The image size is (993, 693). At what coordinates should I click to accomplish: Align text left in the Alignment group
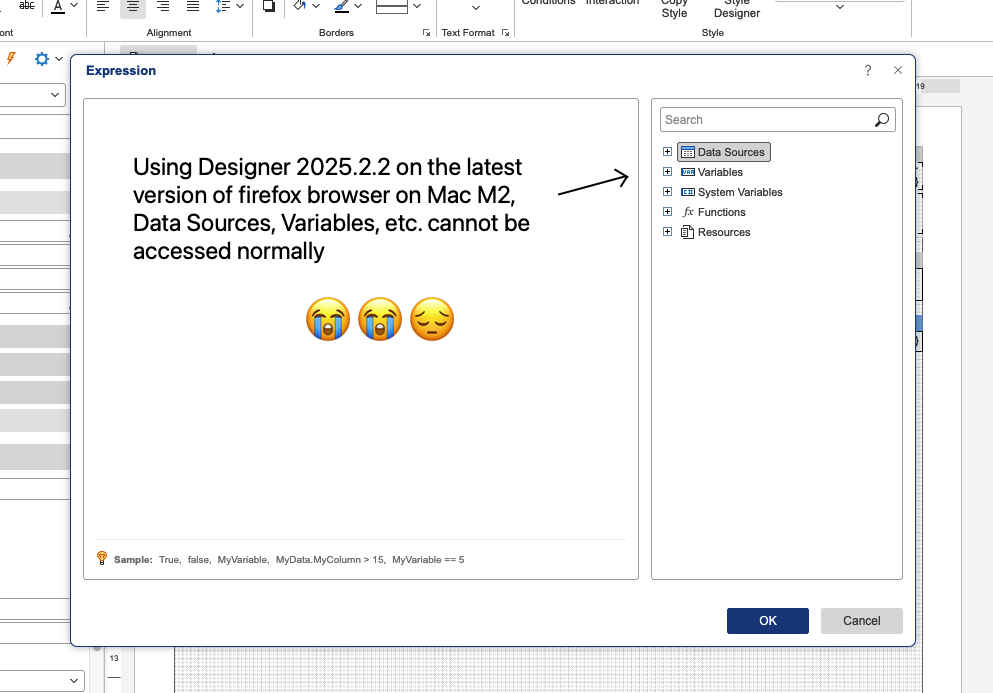[x=102, y=6]
